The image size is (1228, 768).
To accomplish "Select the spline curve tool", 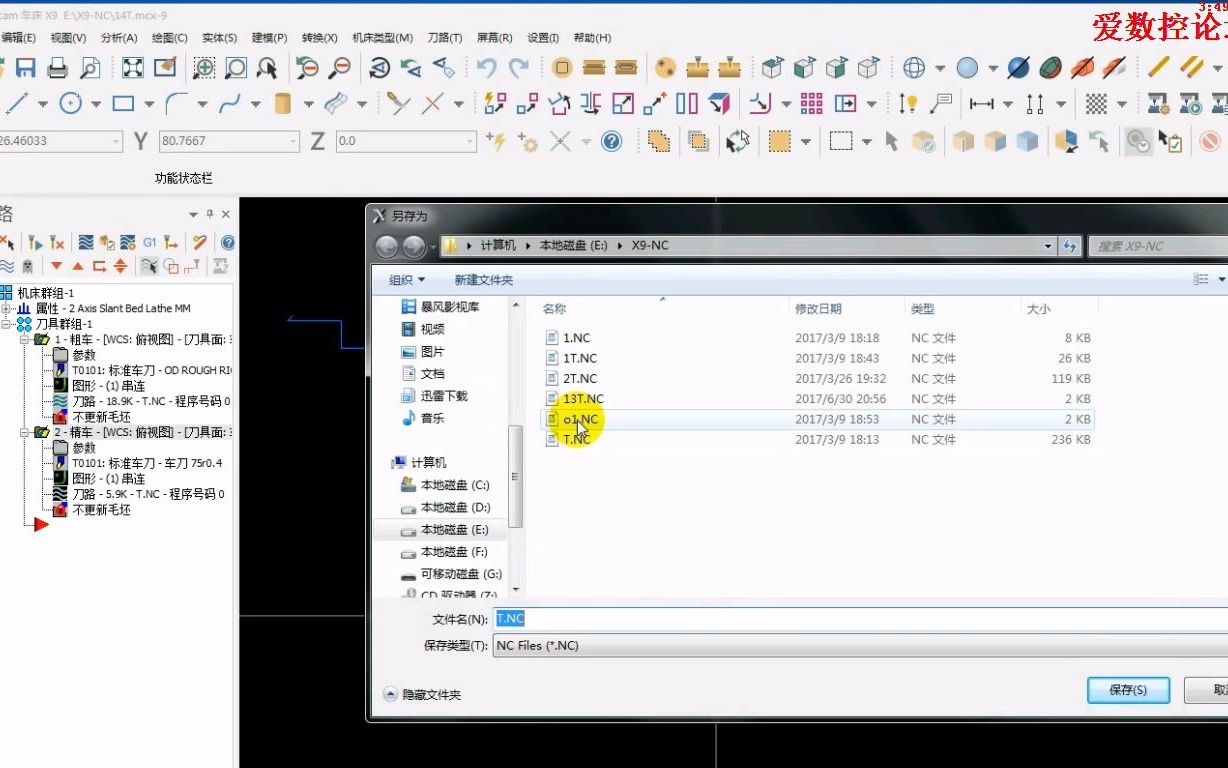I will tap(230, 103).
